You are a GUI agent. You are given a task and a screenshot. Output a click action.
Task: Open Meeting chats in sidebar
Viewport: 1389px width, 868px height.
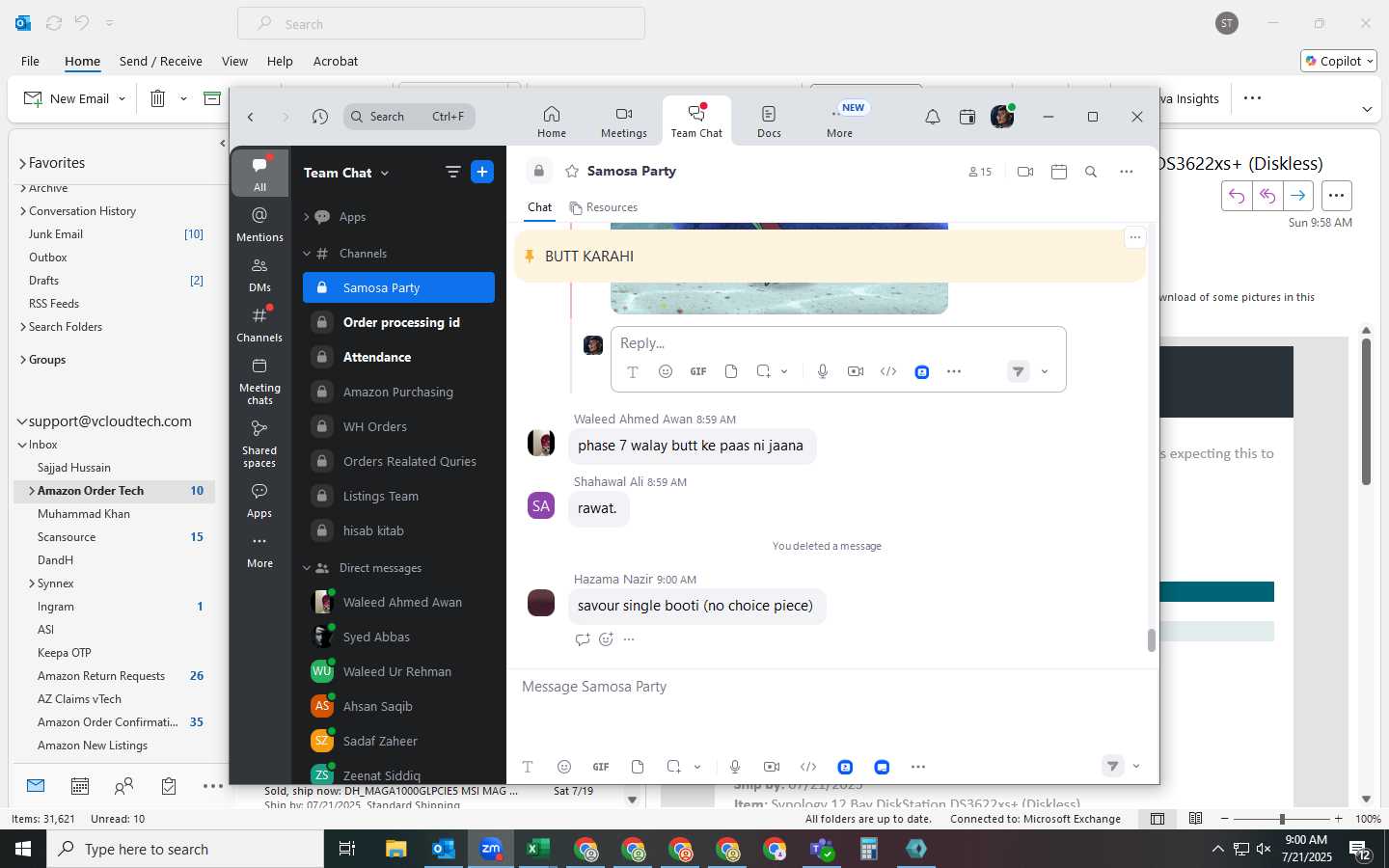coord(259,381)
